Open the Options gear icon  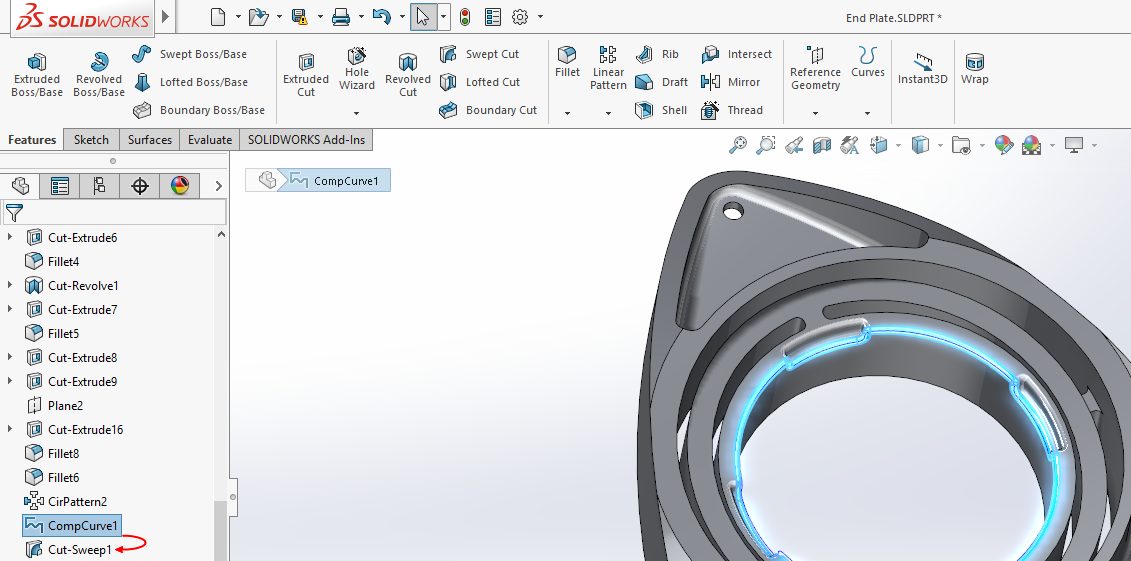[x=520, y=17]
